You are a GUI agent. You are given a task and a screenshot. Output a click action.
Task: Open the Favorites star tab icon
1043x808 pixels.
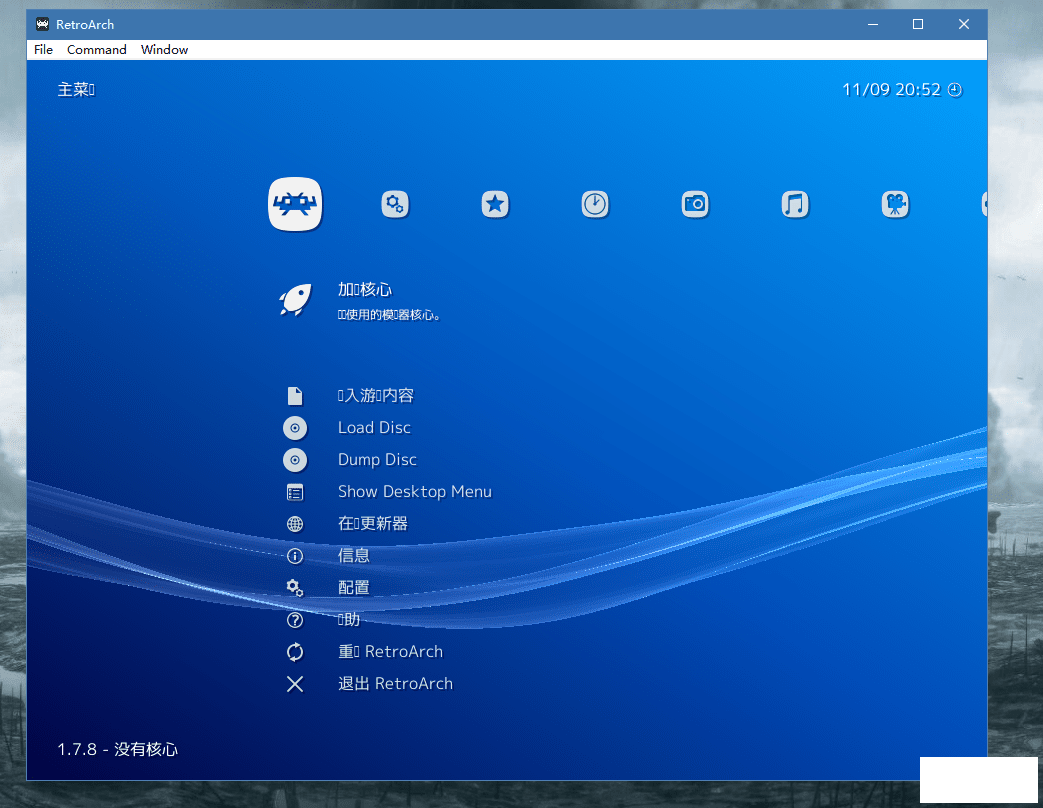pos(495,203)
